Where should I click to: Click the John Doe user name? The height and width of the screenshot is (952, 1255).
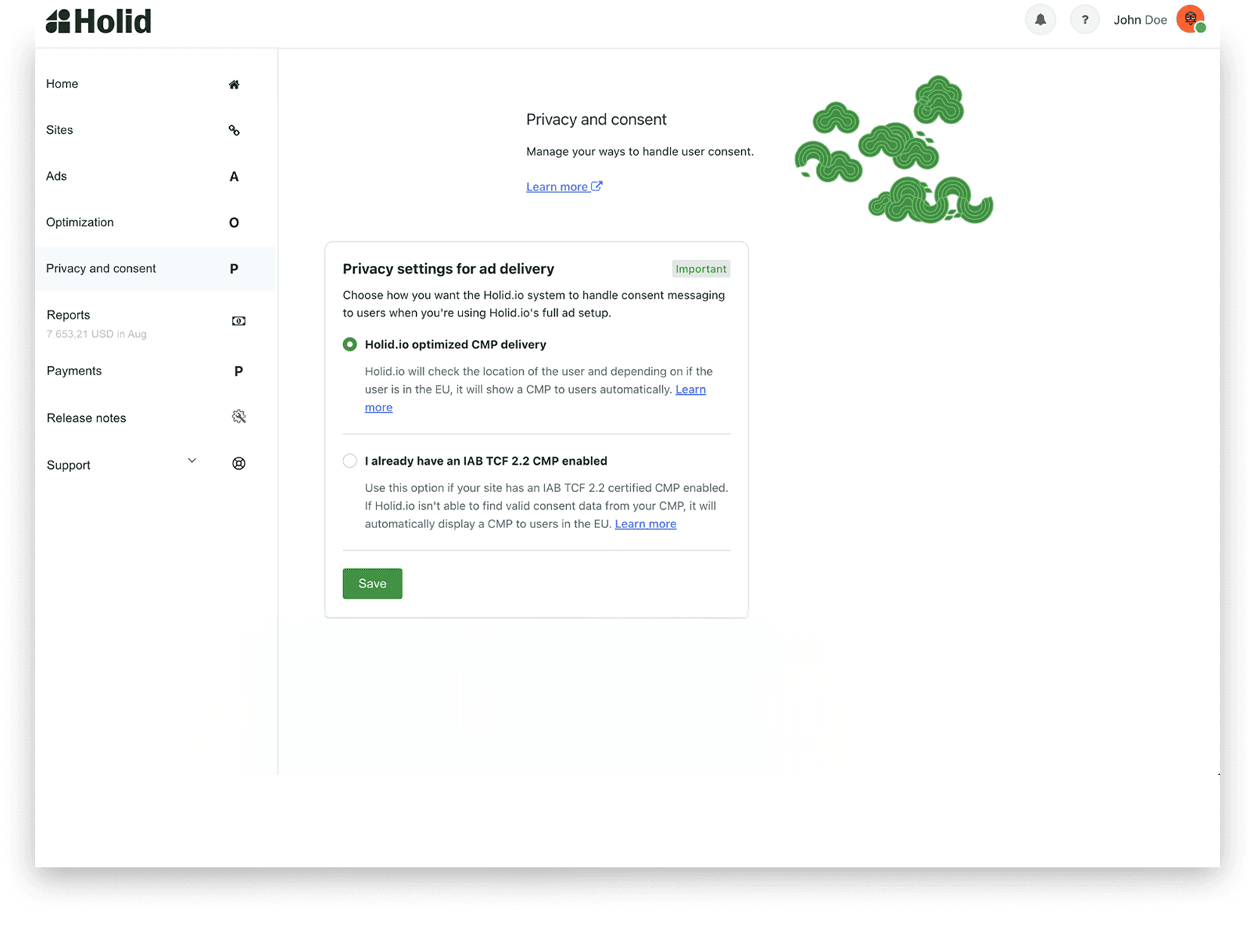point(1140,20)
